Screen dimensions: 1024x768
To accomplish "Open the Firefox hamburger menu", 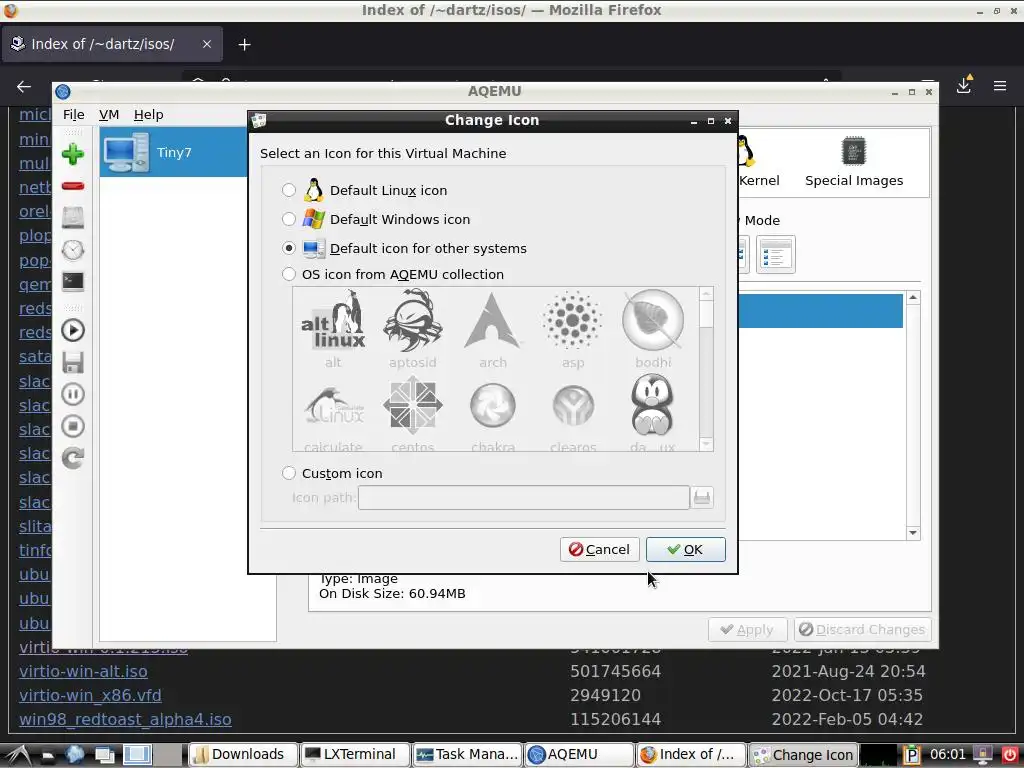I will coord(1000,86).
